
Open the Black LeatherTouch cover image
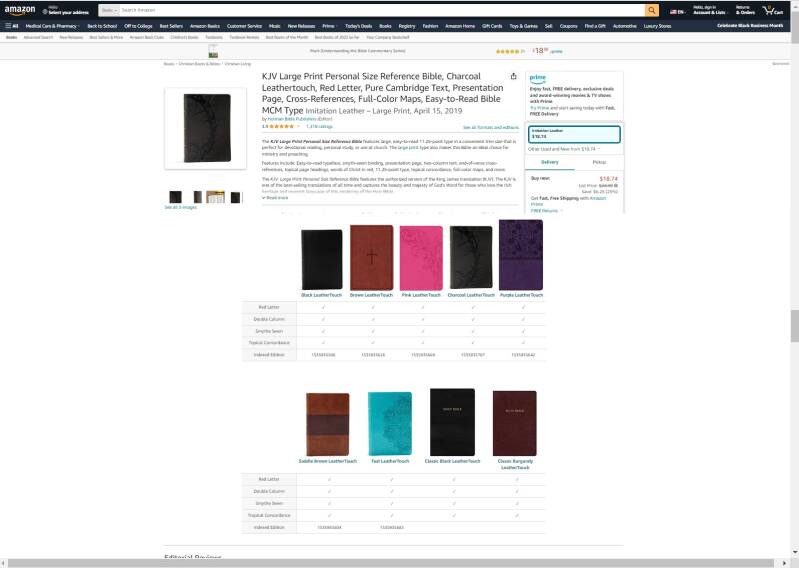322,260
